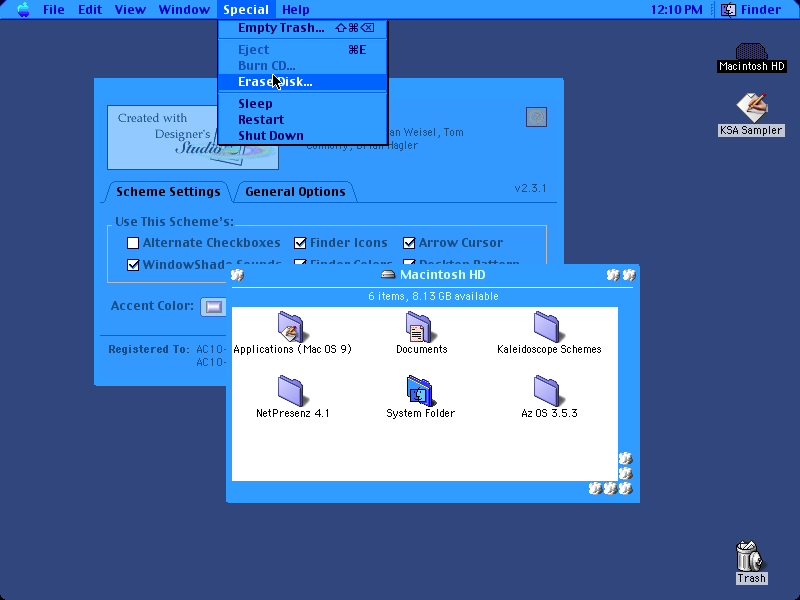The image size is (800, 600).
Task: Click the v2.3.1 version label
Action: (531, 188)
